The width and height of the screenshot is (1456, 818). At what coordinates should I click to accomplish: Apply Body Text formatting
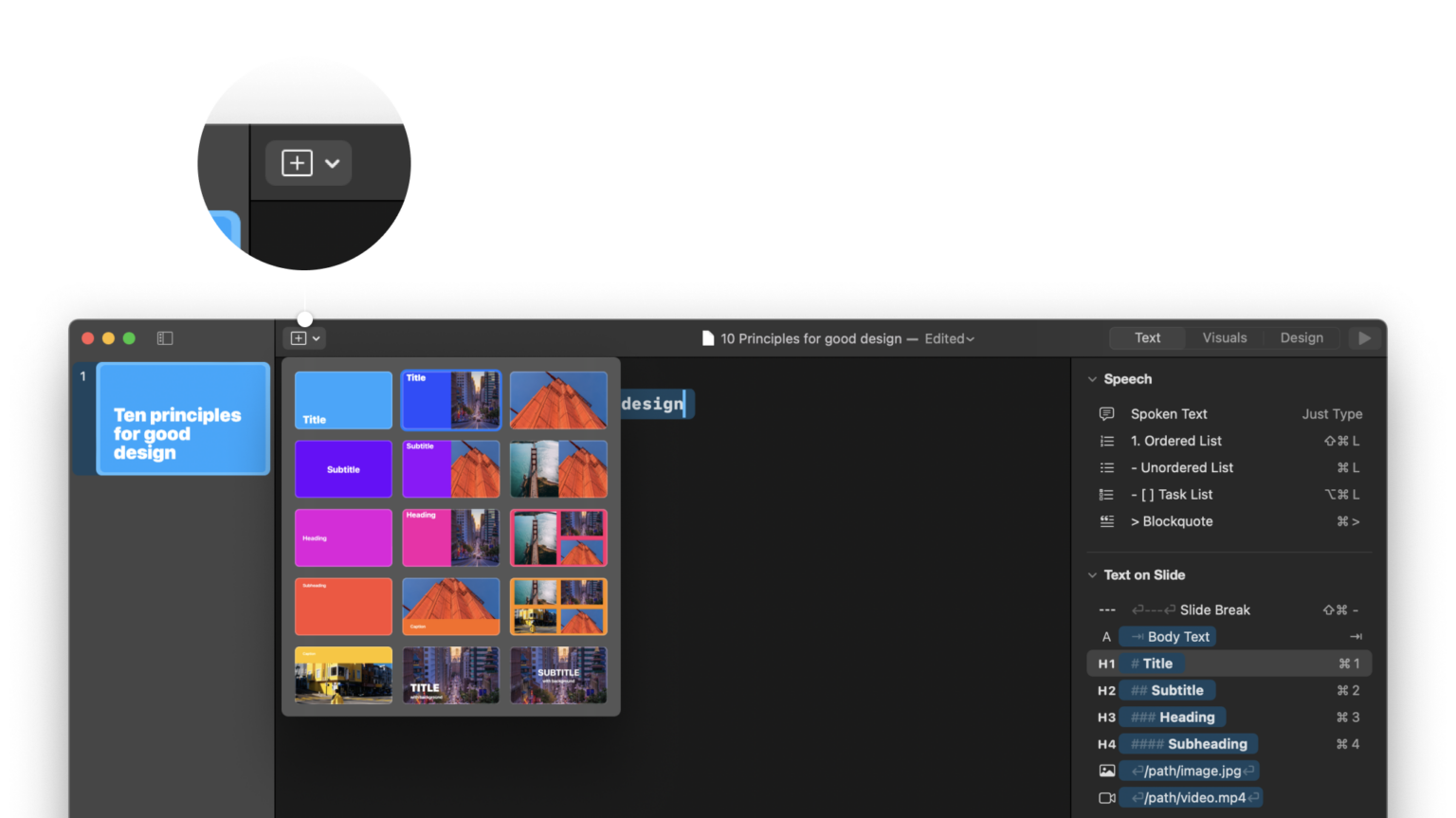coord(1167,636)
